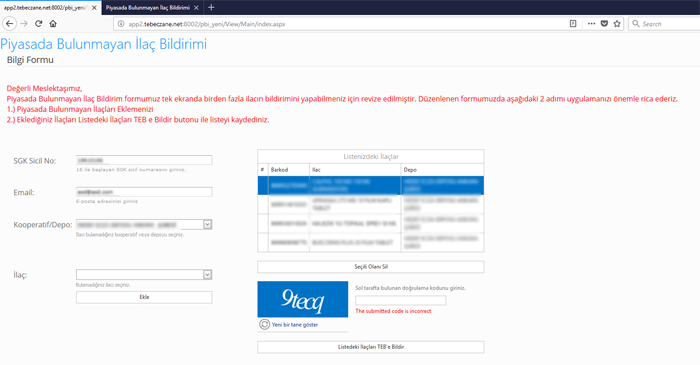This screenshot has width=700, height=365.
Task: Submit with Listedeki İlaçları TEB'e Bildir
Action: point(371,347)
